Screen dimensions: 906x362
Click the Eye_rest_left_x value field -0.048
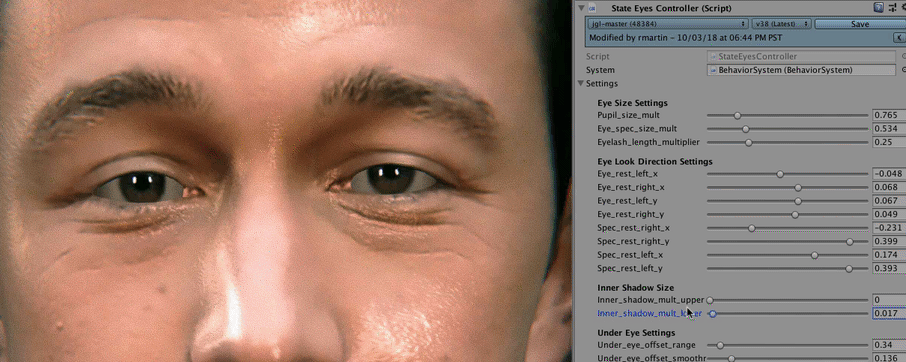(889, 174)
